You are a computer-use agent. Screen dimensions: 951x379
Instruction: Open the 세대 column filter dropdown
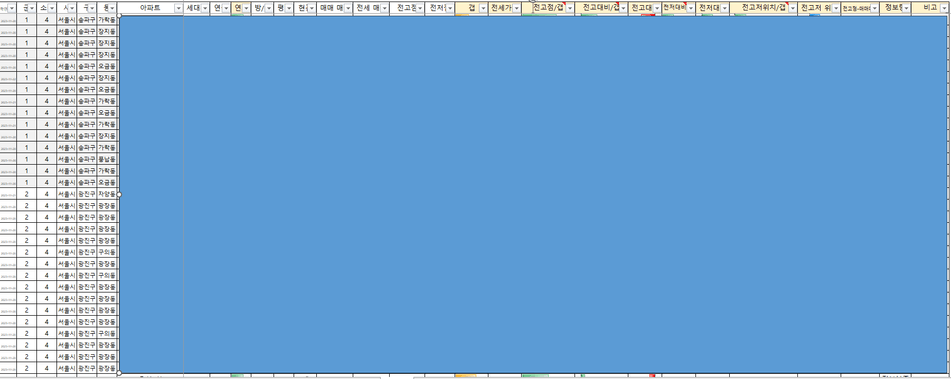[205, 8]
